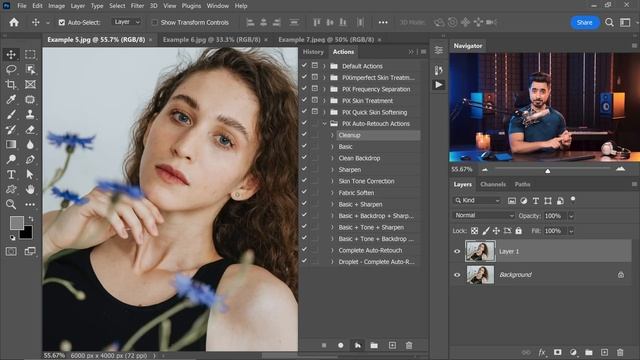Open the Auto-Select Layer dropdown
The height and width of the screenshot is (360, 640).
coord(127,22)
